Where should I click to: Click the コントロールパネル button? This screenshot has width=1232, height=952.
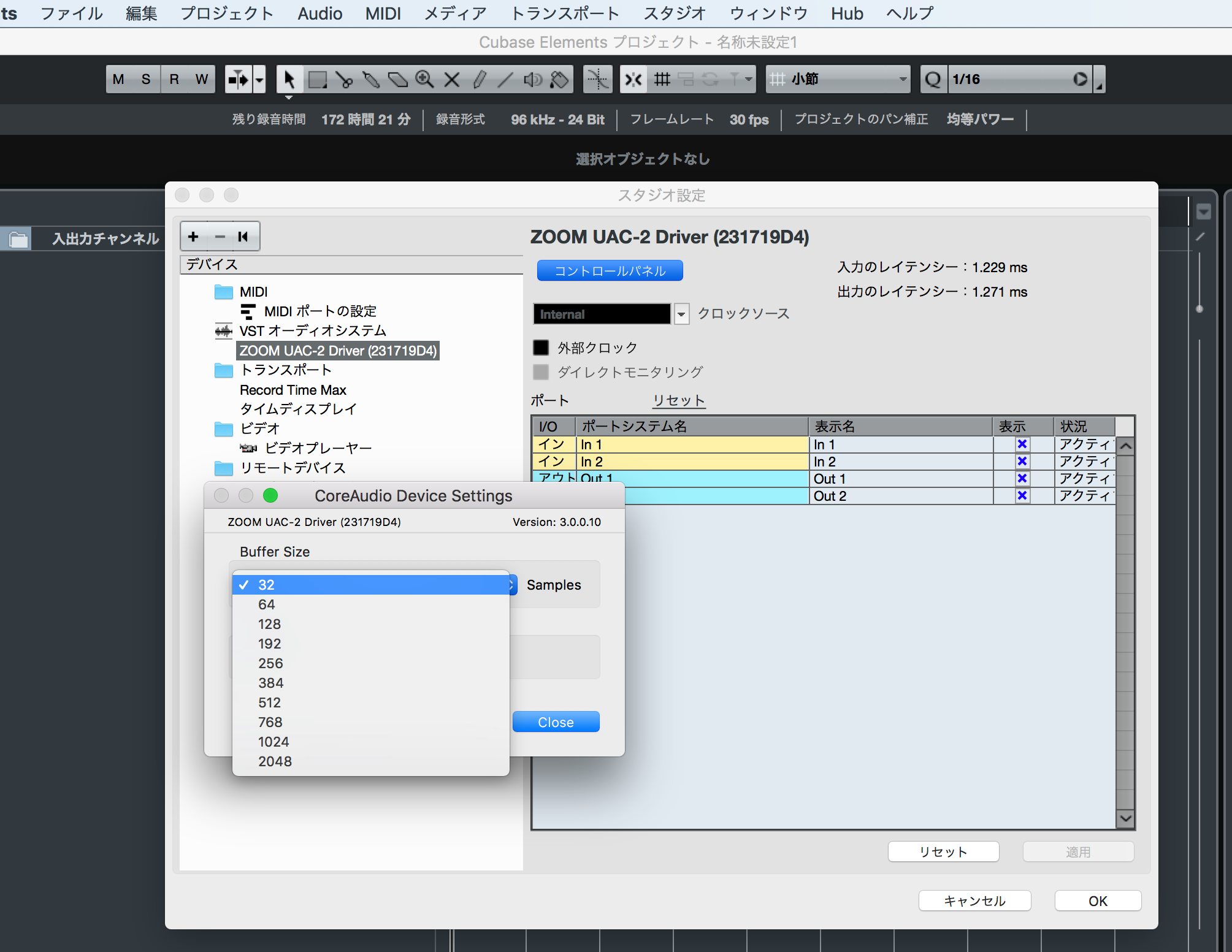click(610, 271)
